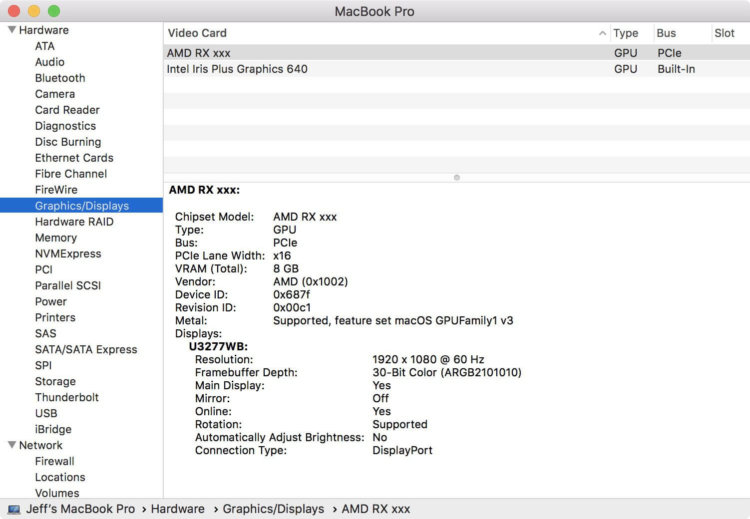This screenshot has height=519, width=750.
Task: Go to Graphics/Displays in path bar
Action: pos(273,509)
